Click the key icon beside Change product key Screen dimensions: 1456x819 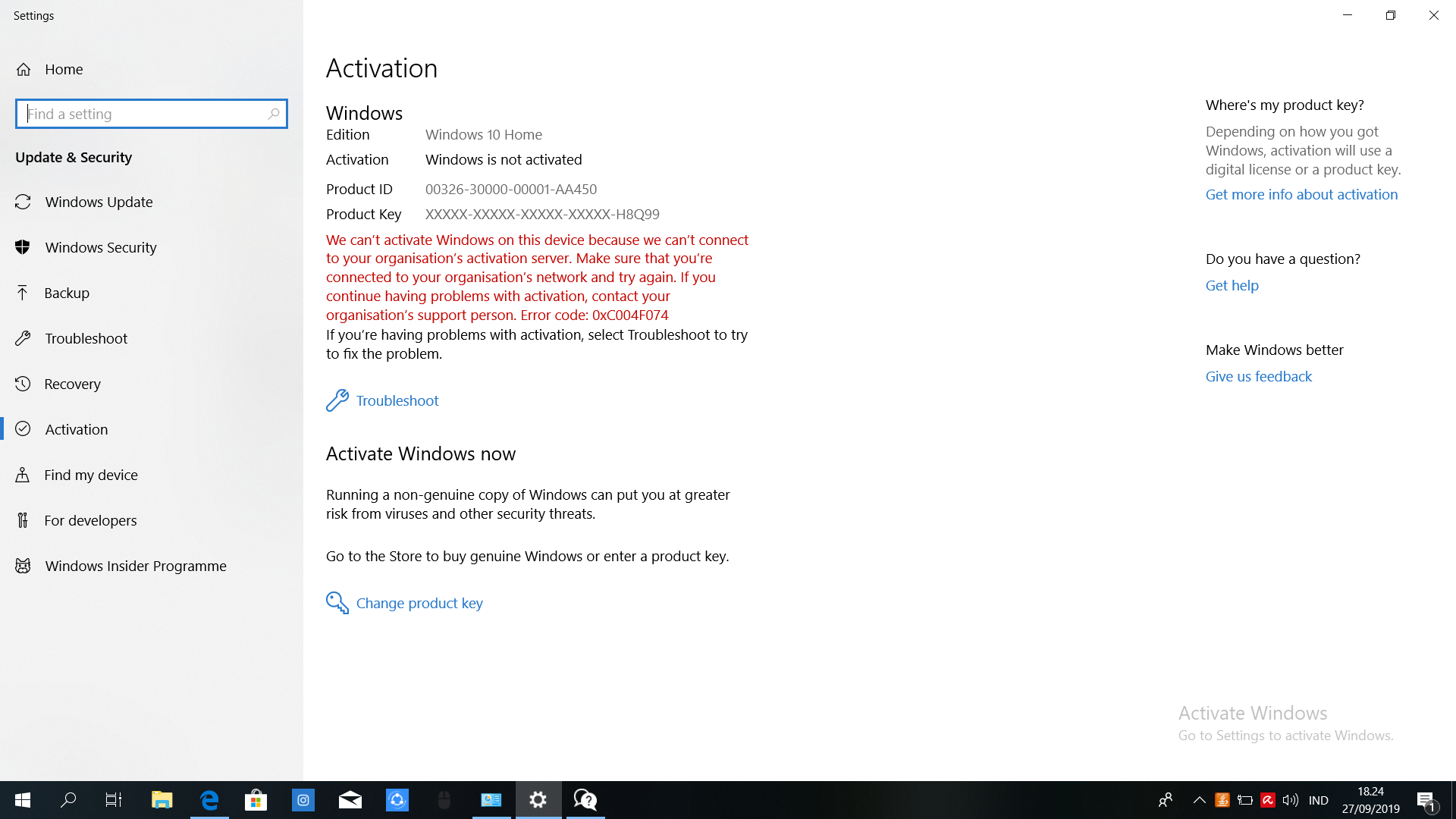337,603
